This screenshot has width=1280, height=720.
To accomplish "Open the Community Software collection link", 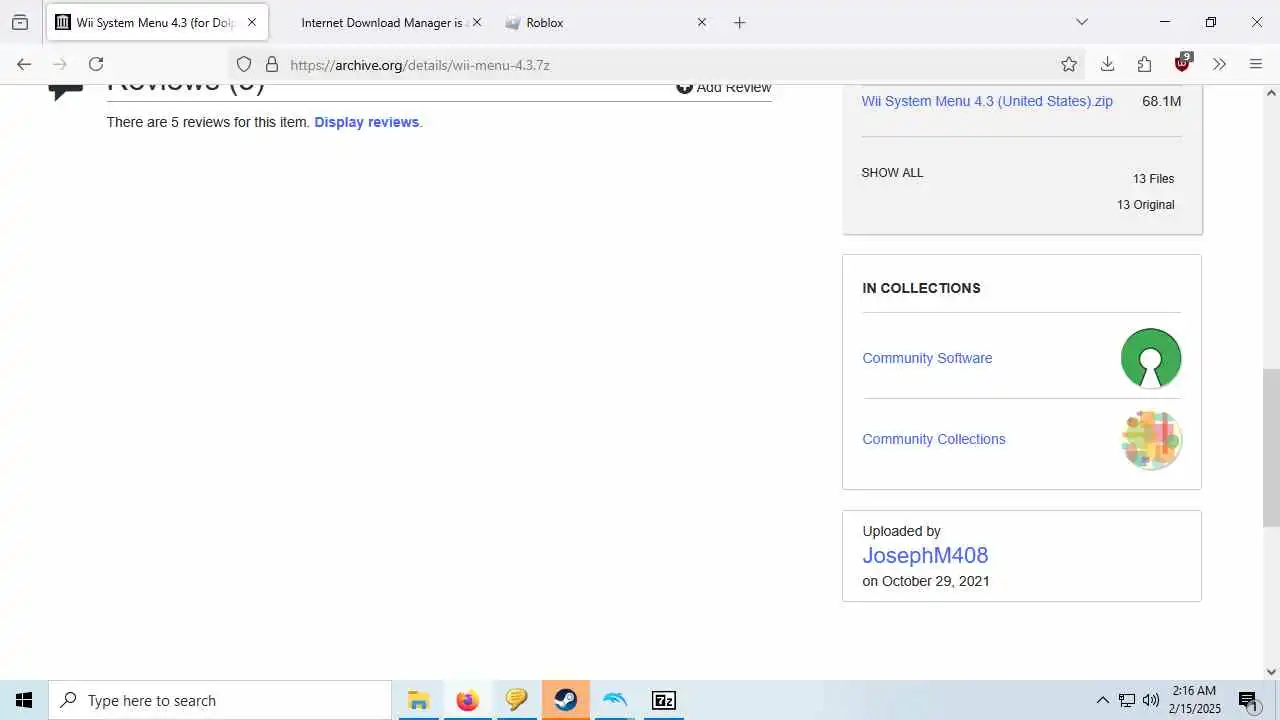I will click(927, 358).
